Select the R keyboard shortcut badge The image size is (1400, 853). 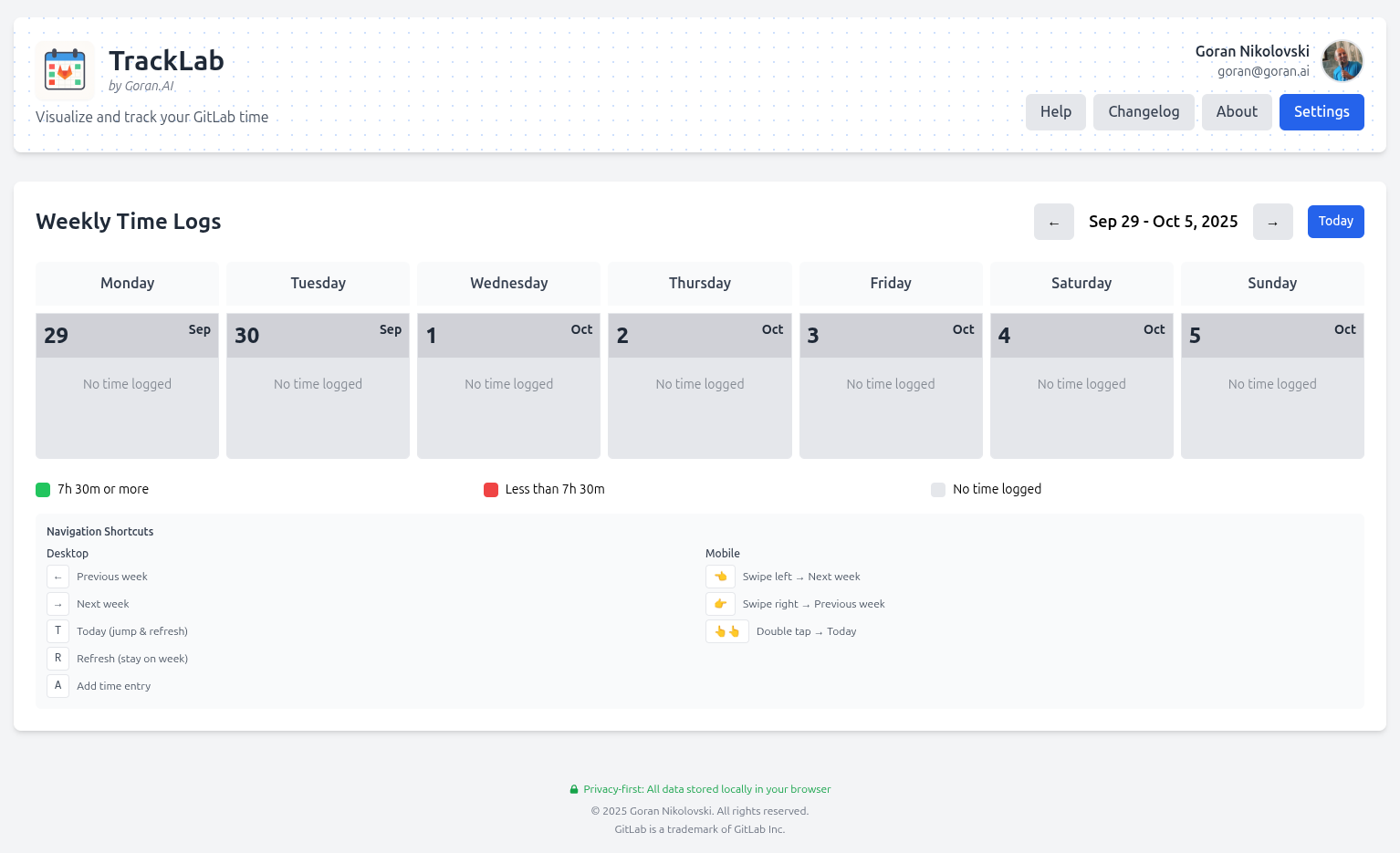coord(57,658)
